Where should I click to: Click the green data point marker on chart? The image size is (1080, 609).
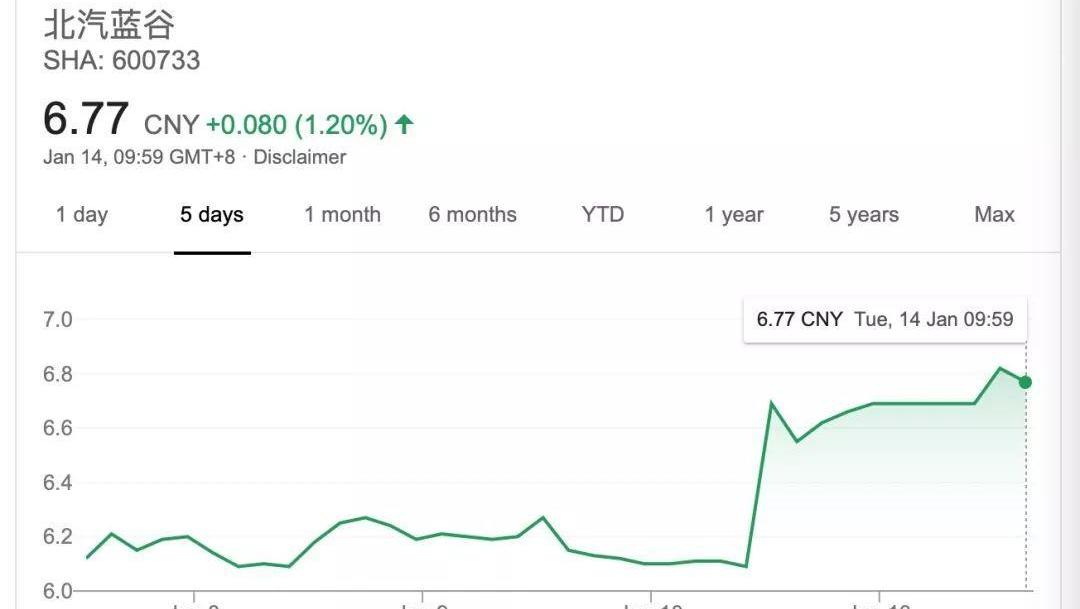(1025, 382)
